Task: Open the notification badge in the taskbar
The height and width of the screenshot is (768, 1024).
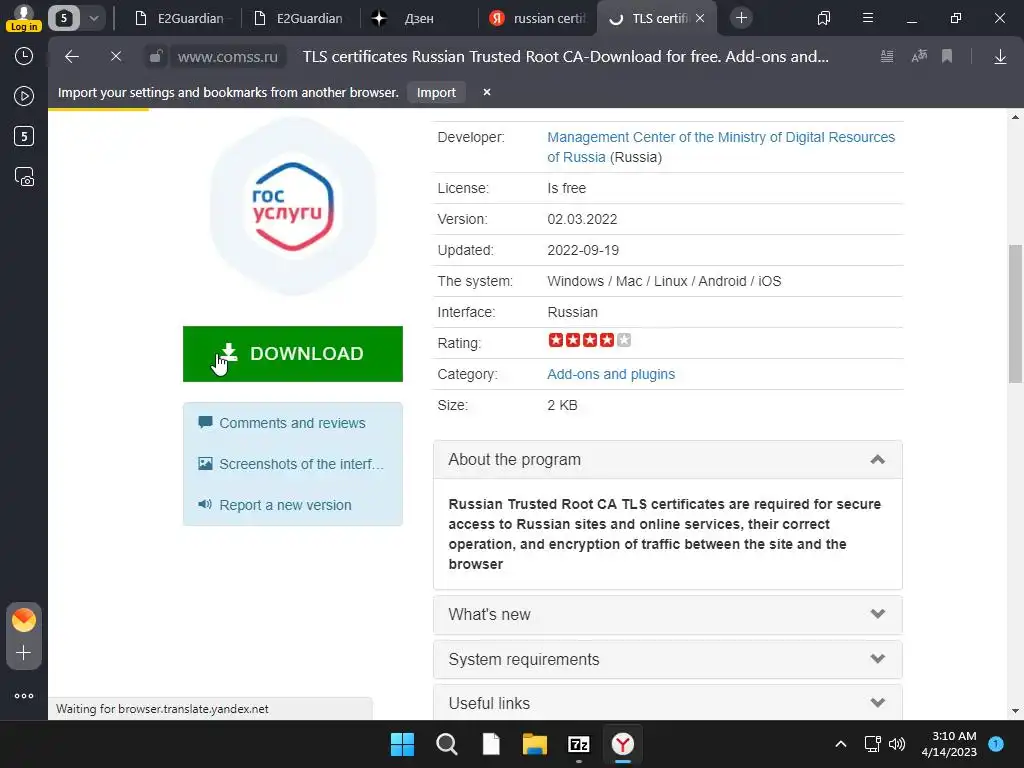Action: [996, 743]
